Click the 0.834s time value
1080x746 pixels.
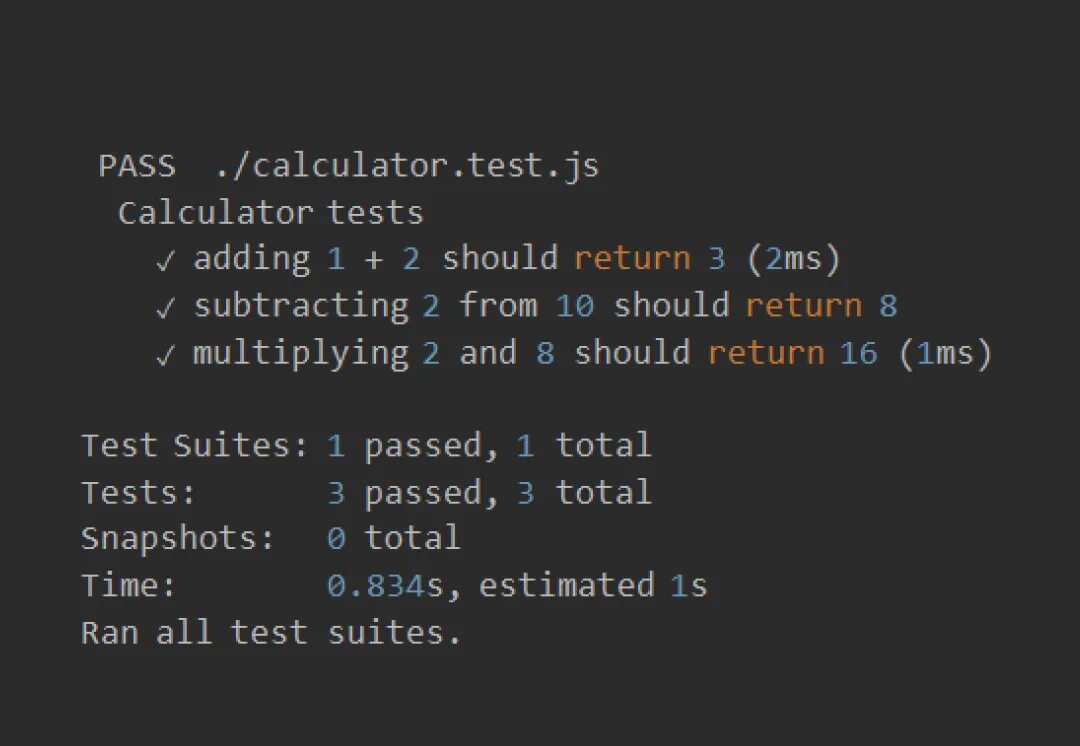[385, 585]
